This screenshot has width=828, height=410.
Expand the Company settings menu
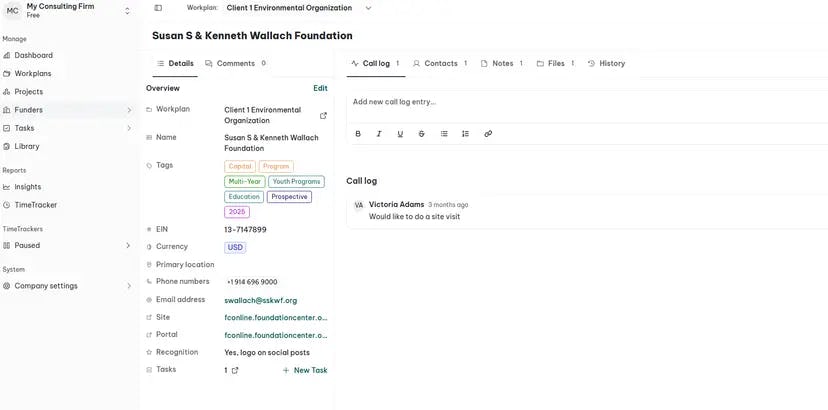click(129, 286)
